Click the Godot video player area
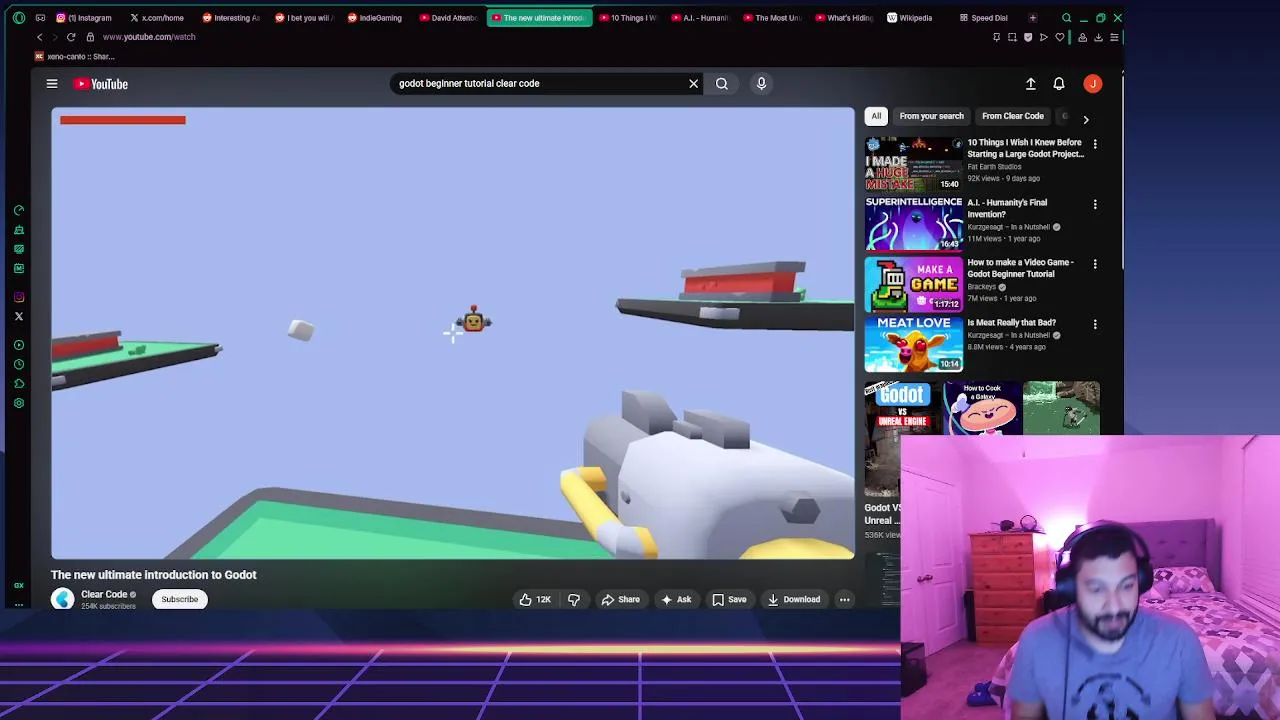The height and width of the screenshot is (720, 1280). click(x=453, y=333)
